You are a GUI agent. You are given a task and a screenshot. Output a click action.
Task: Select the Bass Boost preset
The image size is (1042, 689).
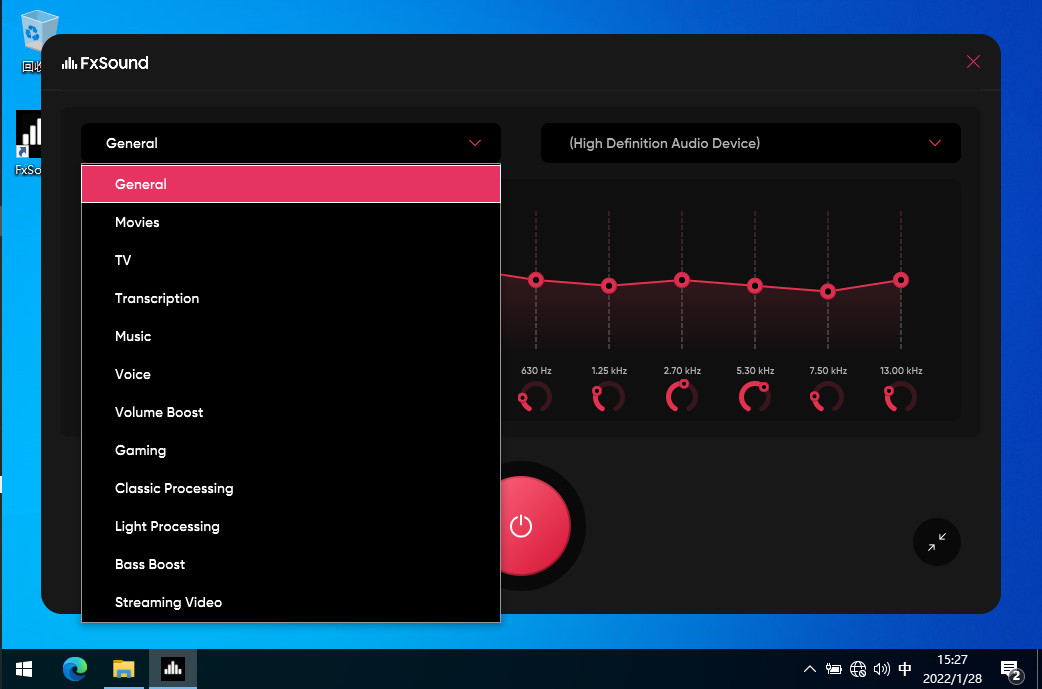click(x=290, y=564)
